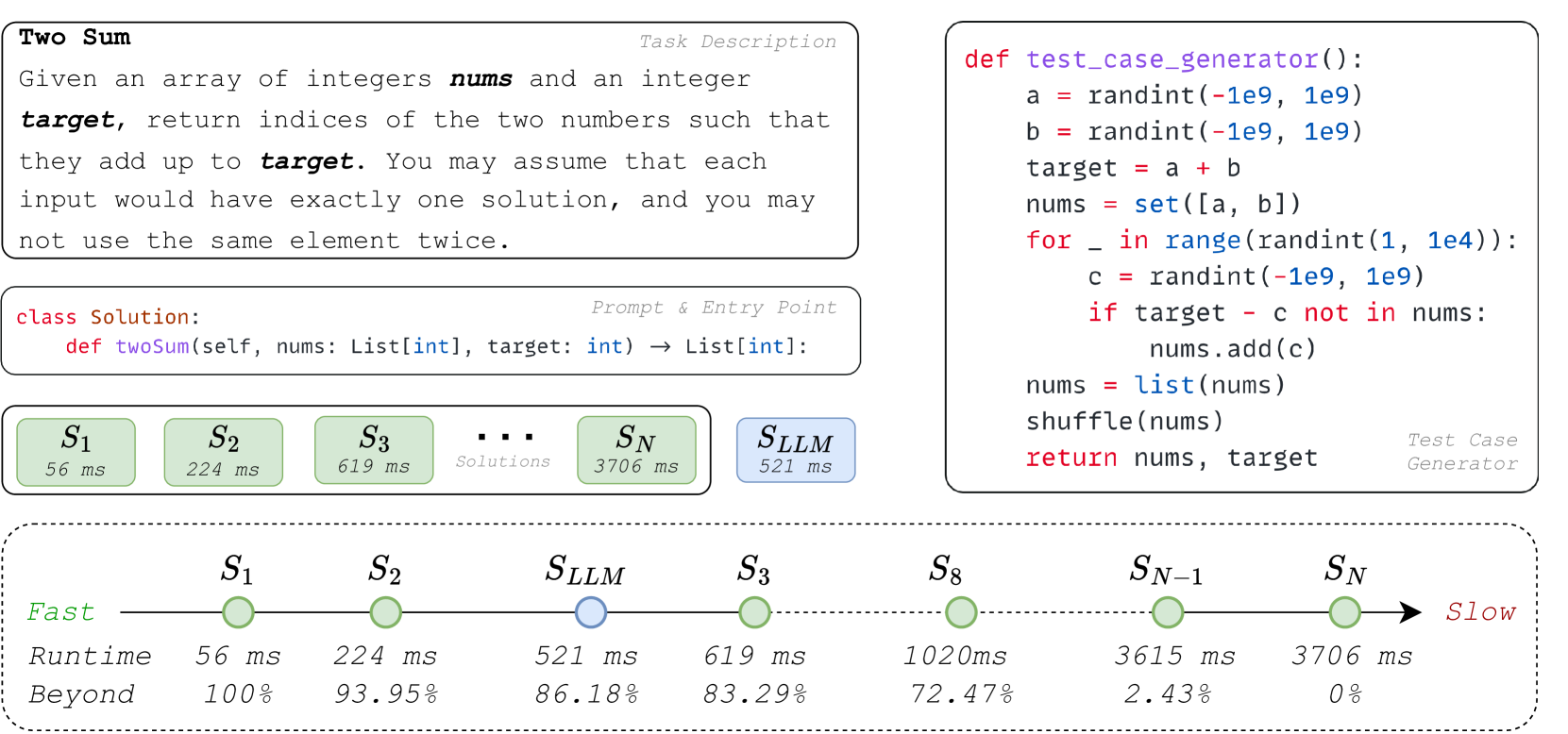Click '3706 ms' in the Runtime row
The width and height of the screenshot is (1568, 734).
[x=1352, y=656]
